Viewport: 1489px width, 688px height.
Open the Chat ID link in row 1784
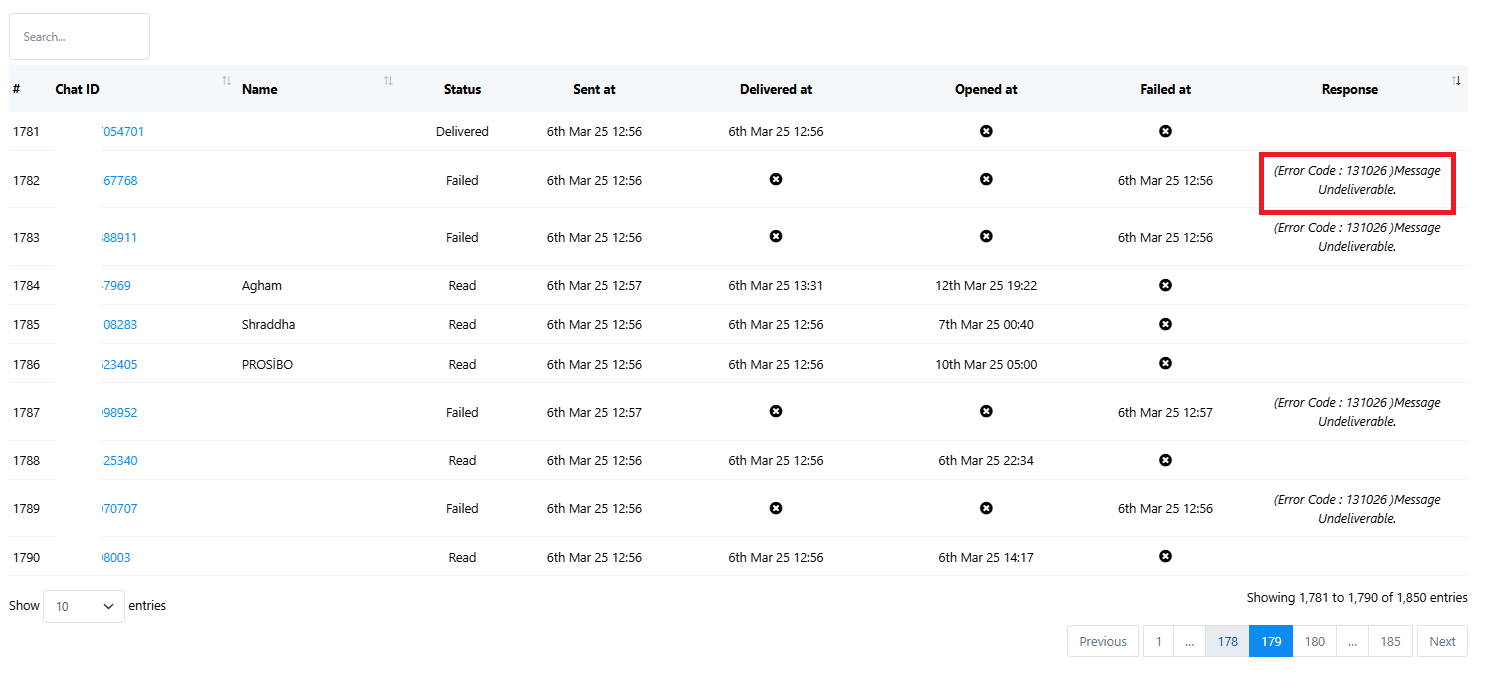click(x=117, y=286)
